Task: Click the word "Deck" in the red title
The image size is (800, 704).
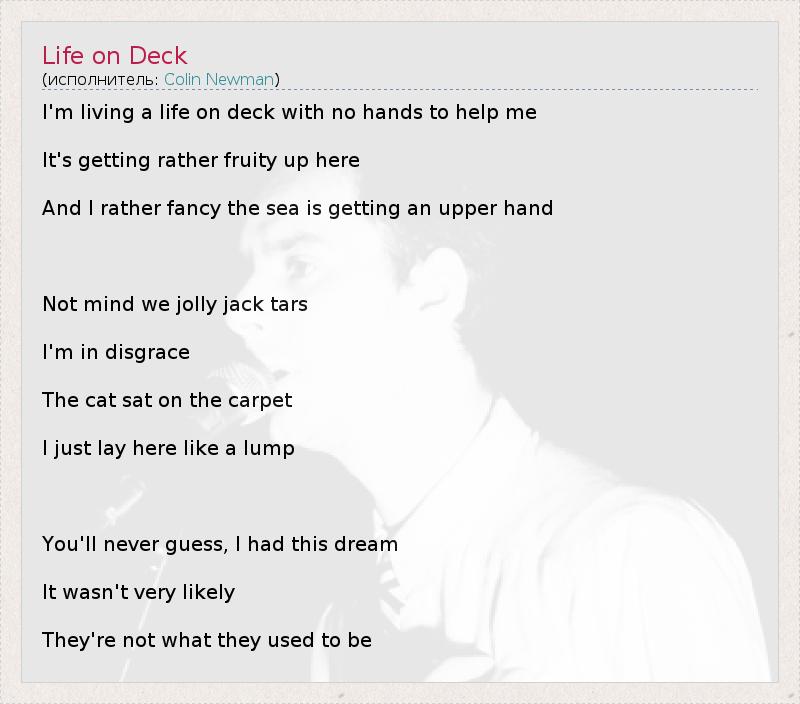Action: coord(158,55)
